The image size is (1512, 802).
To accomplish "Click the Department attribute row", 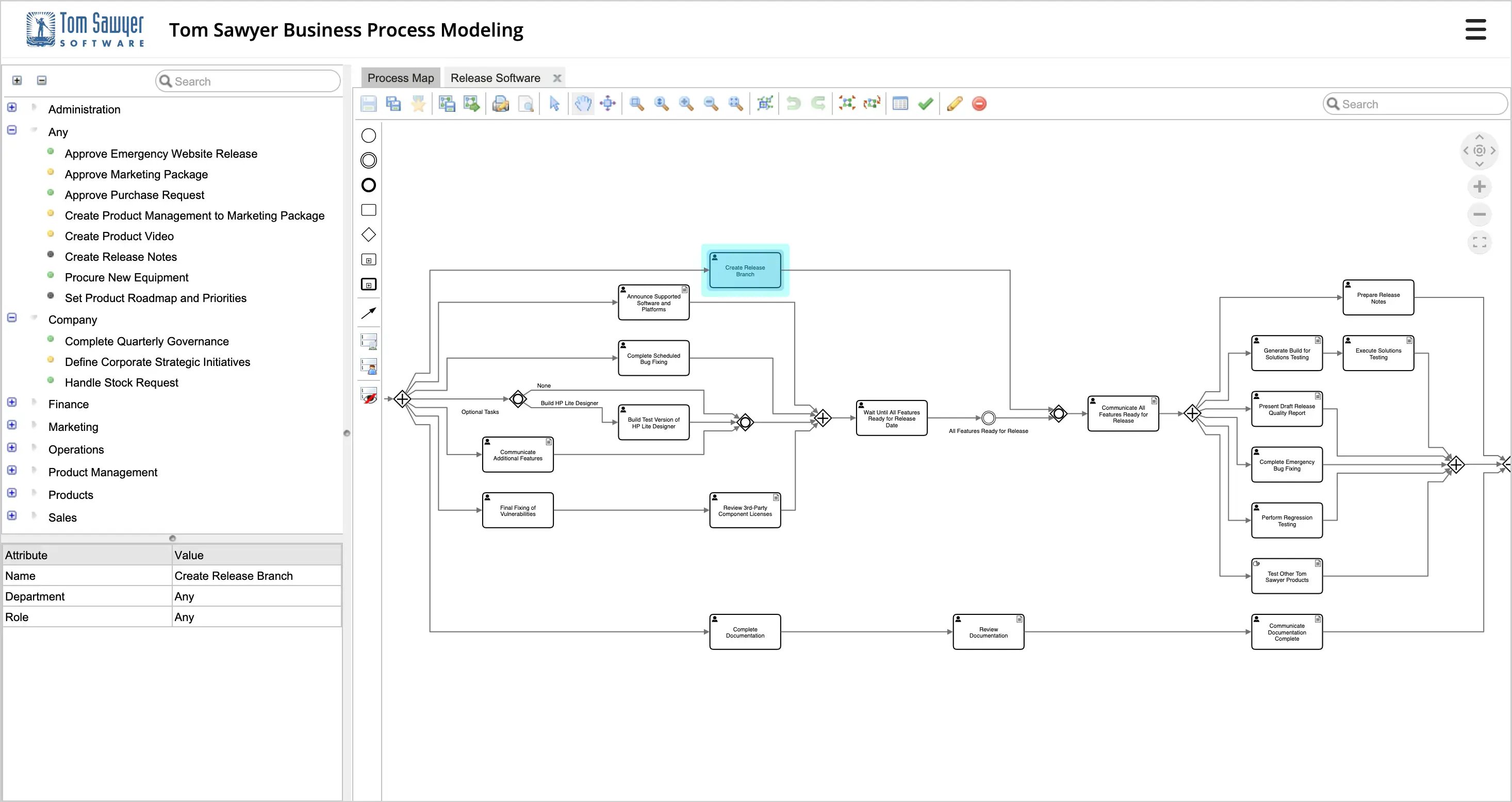I will [172, 597].
